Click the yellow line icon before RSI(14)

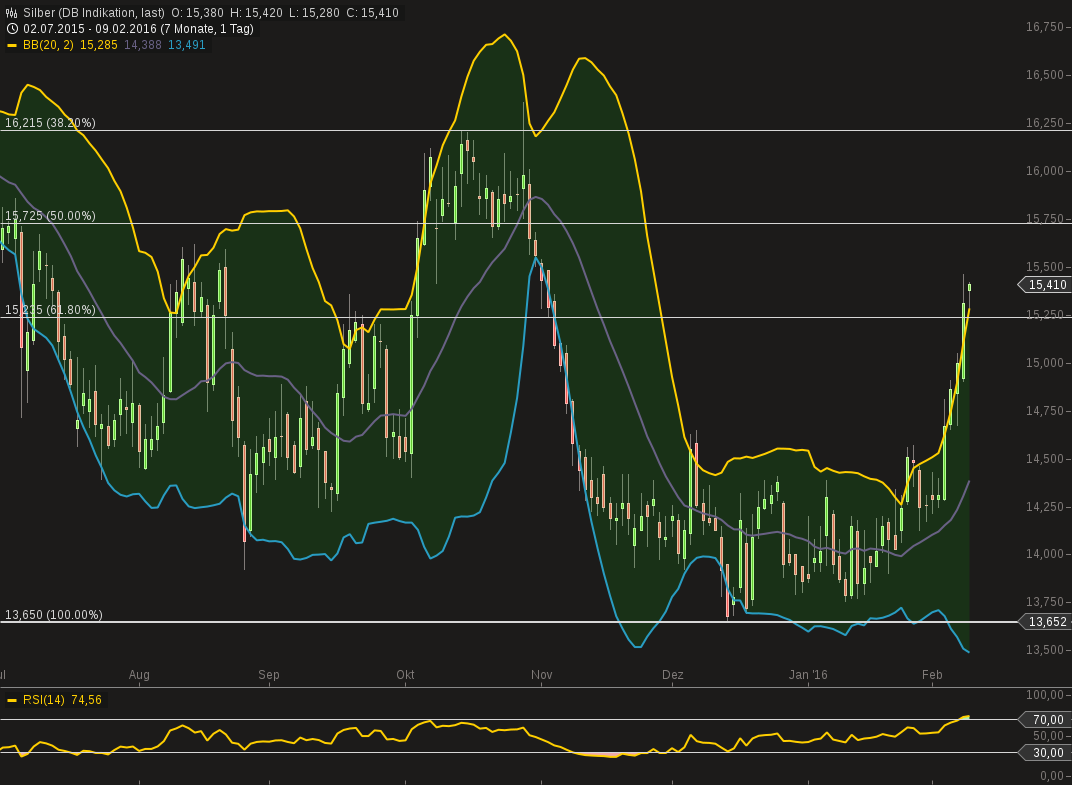tap(10, 700)
